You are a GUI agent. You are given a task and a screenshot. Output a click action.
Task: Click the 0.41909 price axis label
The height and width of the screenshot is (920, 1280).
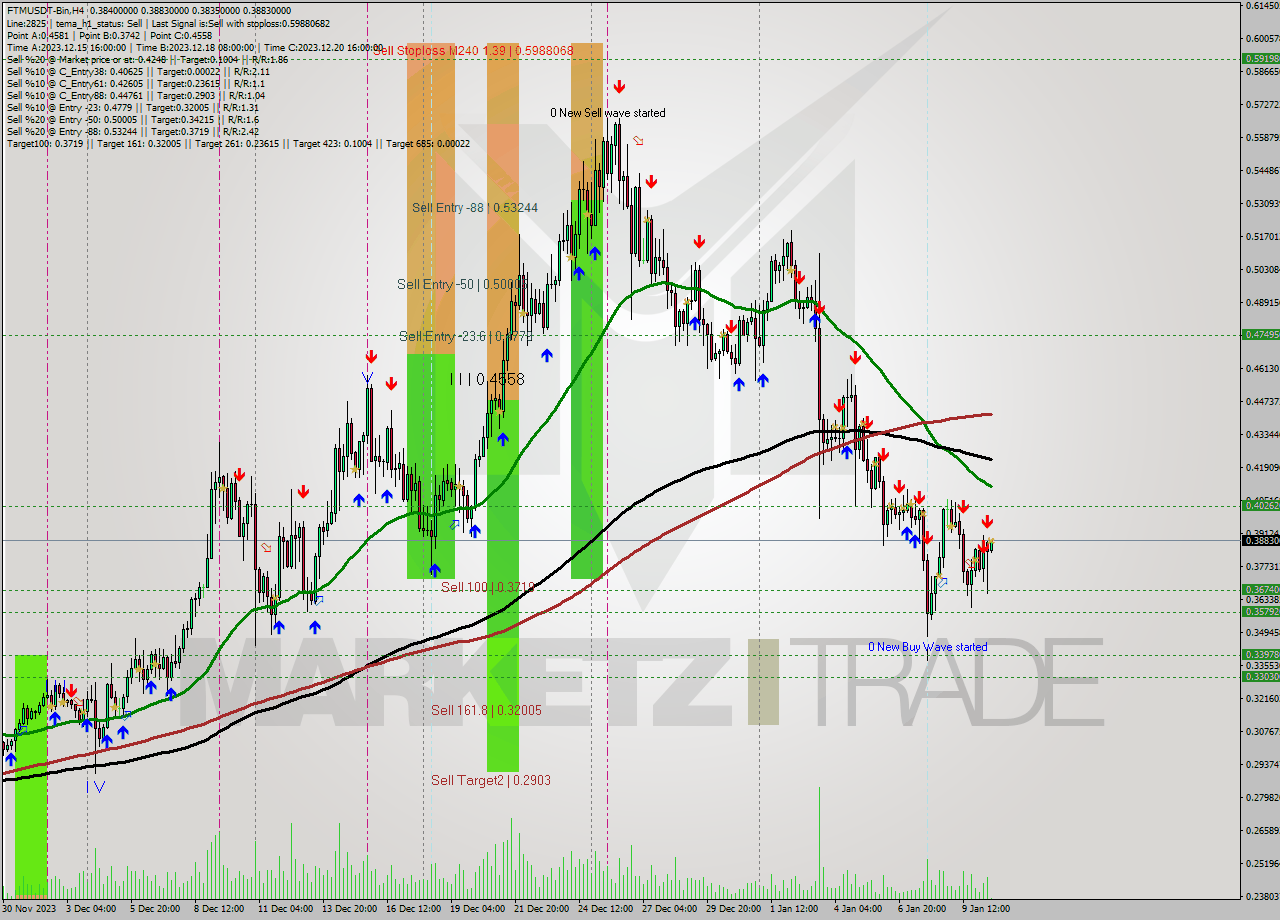1263,467
